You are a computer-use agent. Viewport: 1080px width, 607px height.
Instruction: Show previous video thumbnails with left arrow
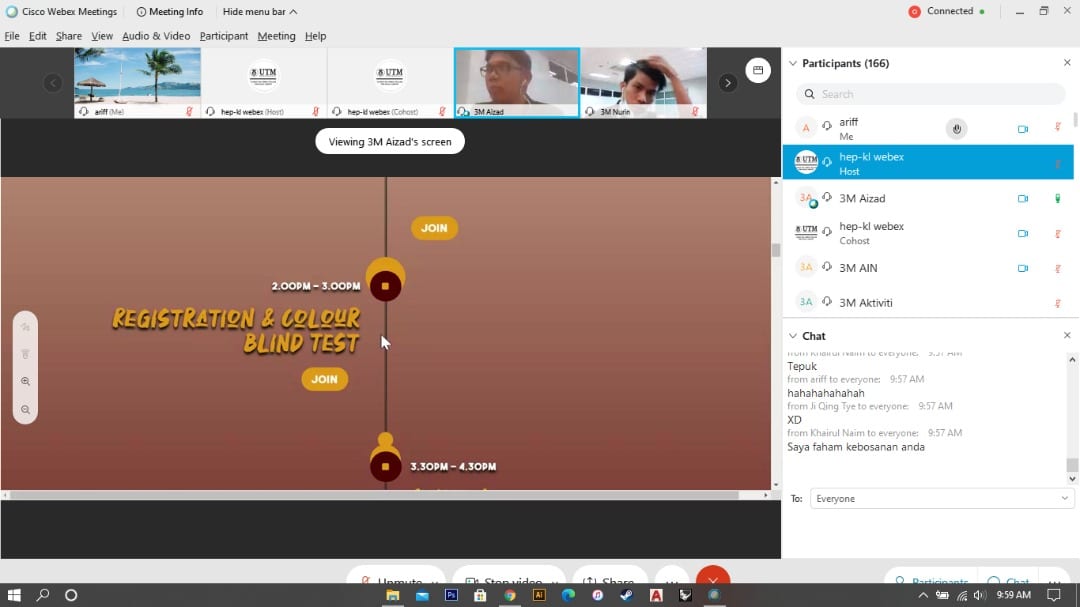coord(53,83)
